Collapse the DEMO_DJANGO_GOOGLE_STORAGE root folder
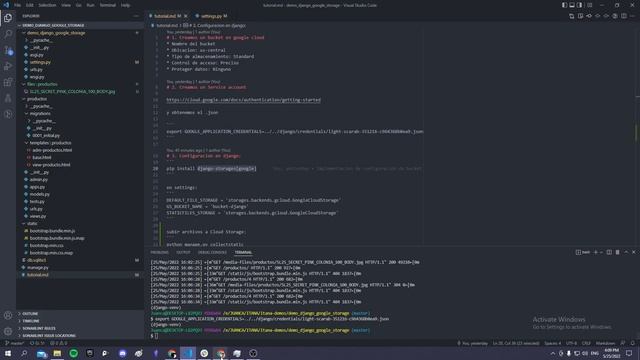 53,25
